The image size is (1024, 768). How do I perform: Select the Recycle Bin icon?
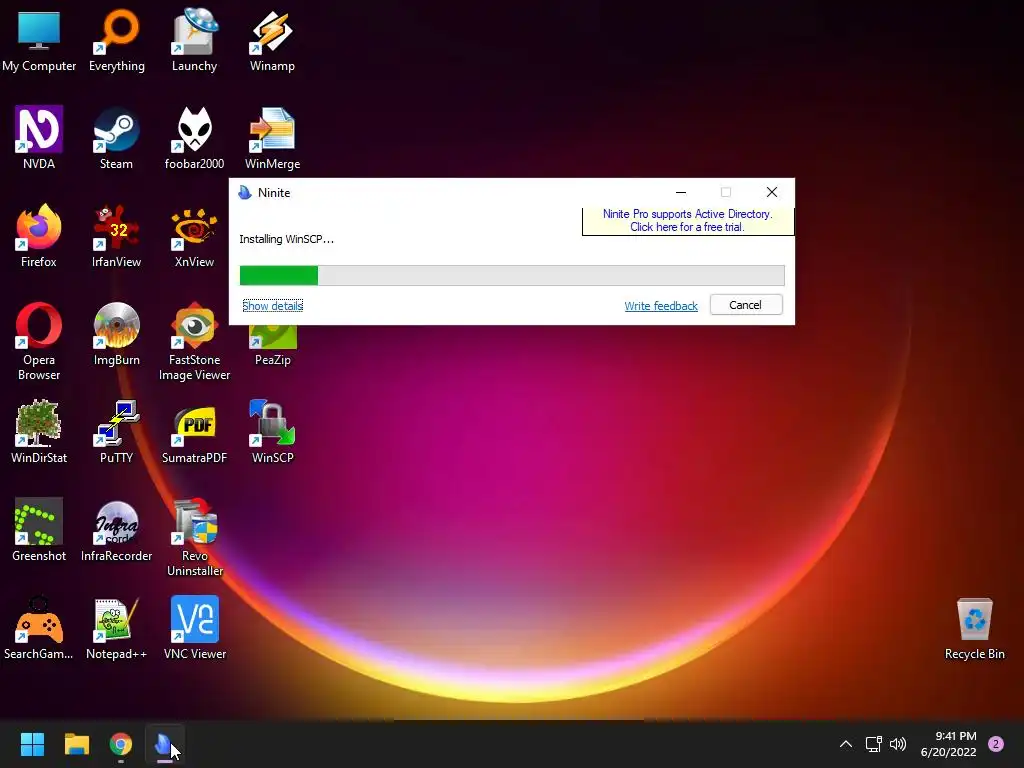974,628
